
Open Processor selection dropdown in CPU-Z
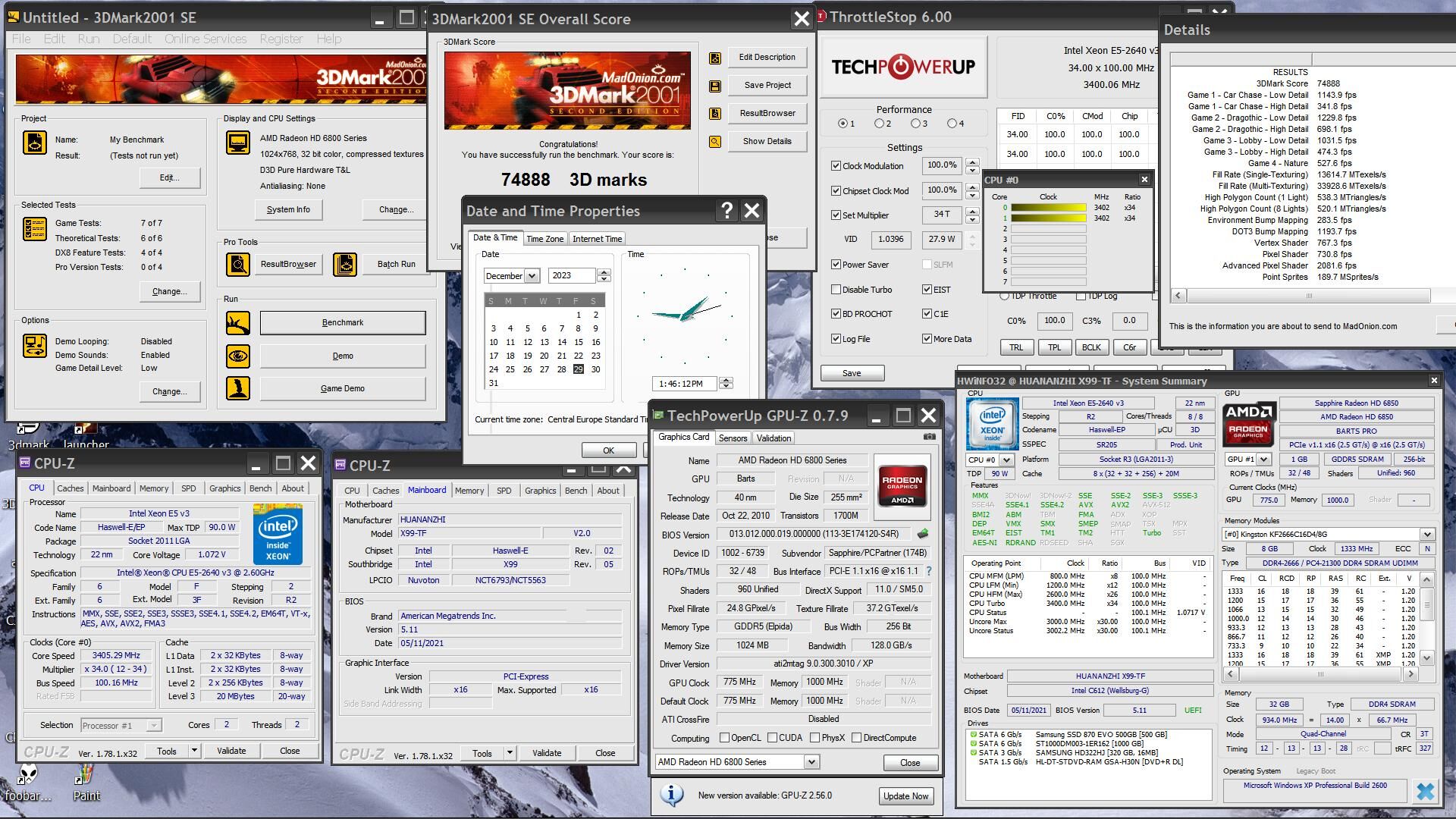point(153,726)
